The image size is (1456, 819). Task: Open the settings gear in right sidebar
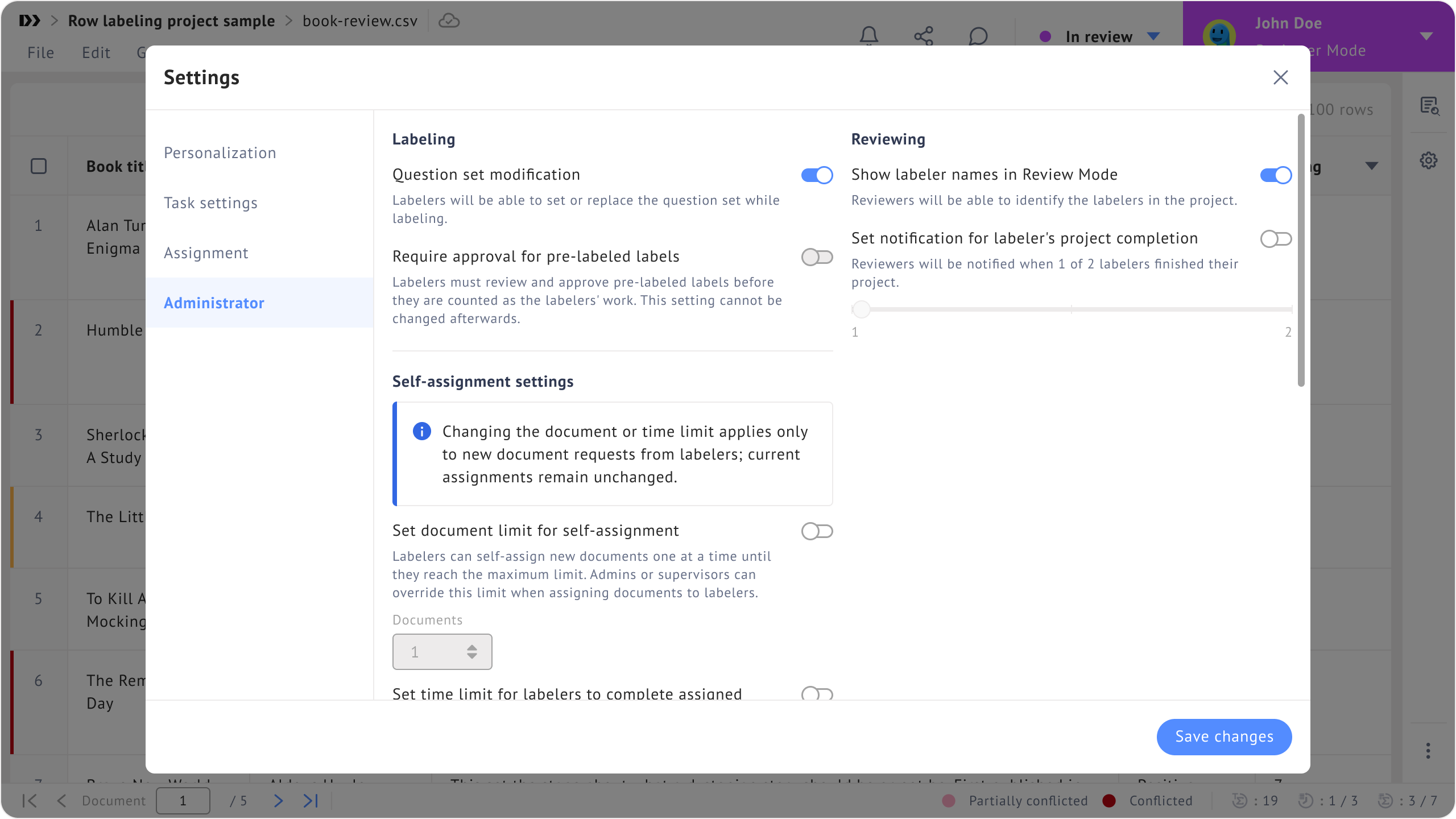coord(1428,160)
